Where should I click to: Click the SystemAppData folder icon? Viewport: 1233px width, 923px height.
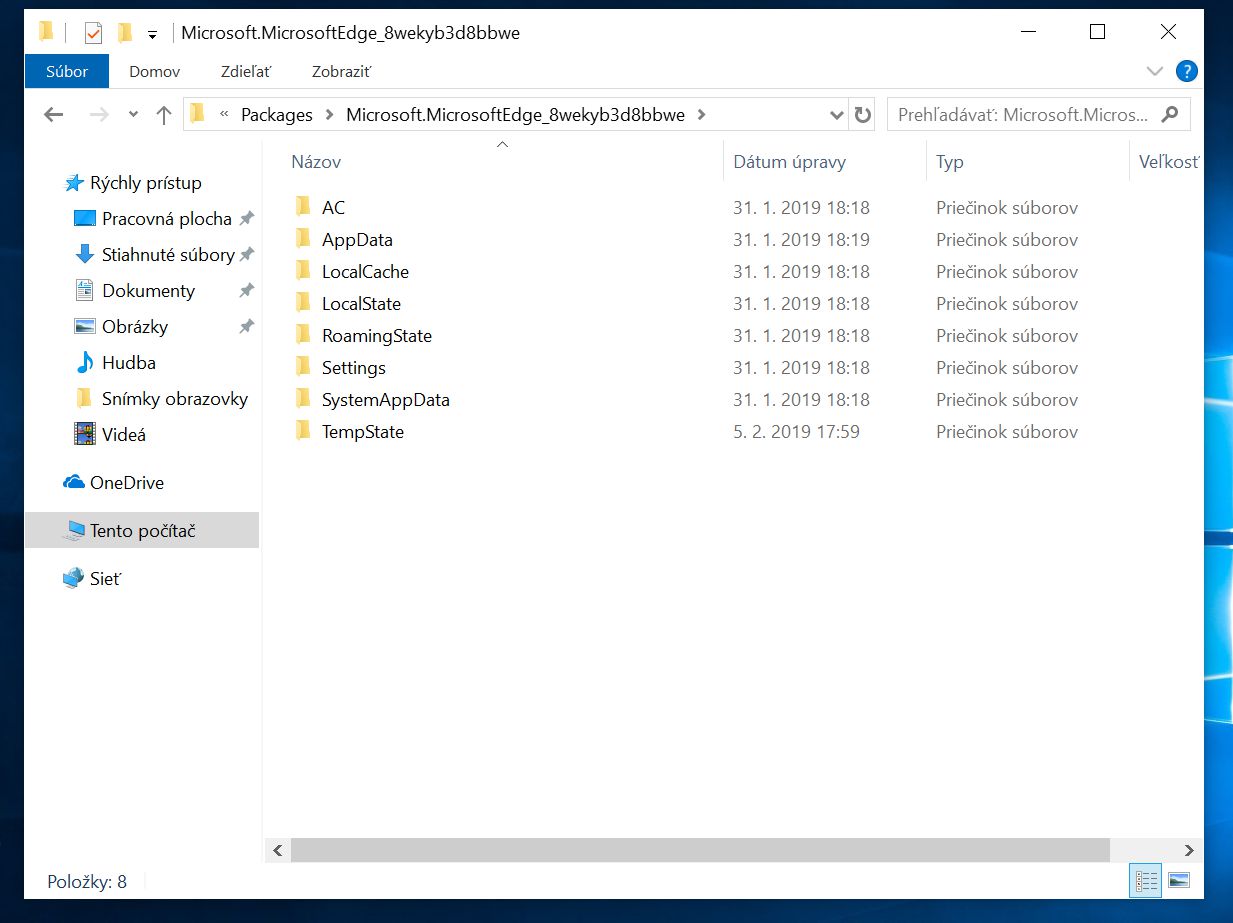coord(304,399)
